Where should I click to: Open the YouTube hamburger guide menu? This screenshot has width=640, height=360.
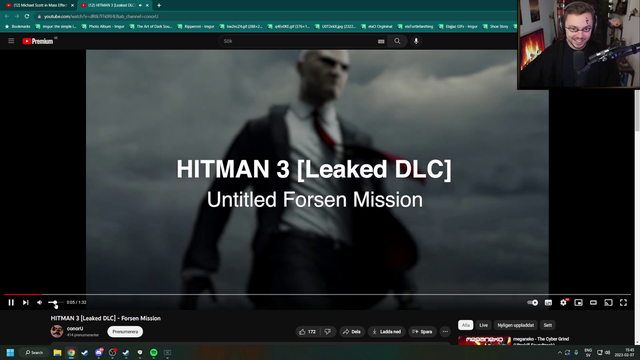tap(11, 41)
